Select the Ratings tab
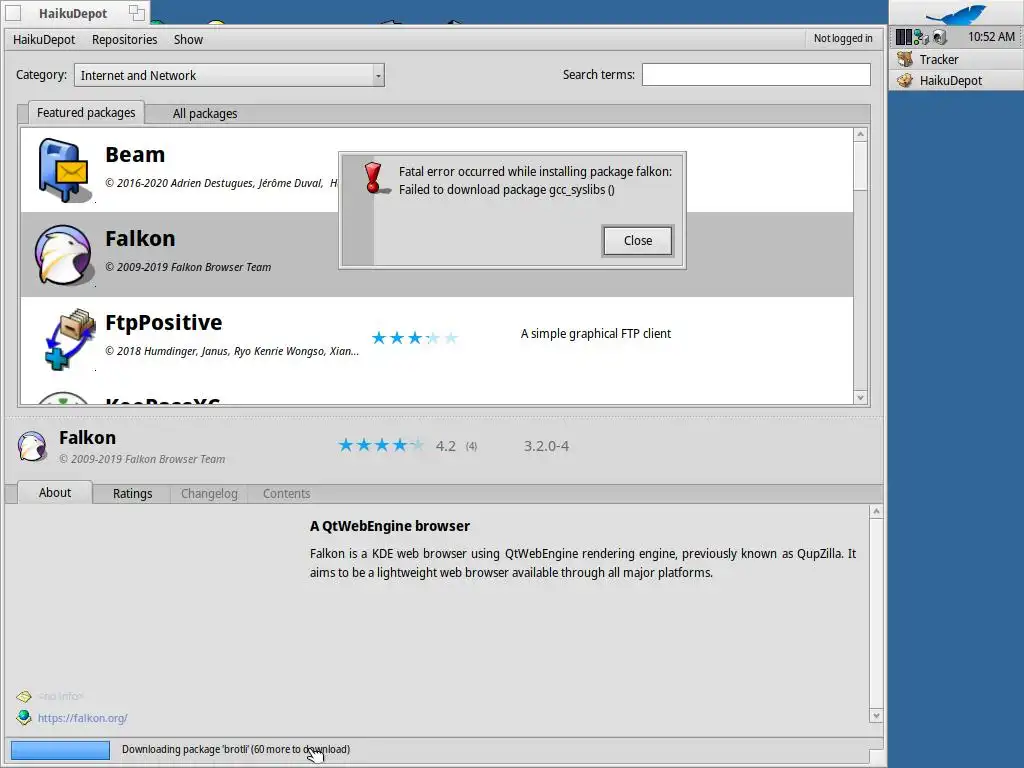 point(132,494)
